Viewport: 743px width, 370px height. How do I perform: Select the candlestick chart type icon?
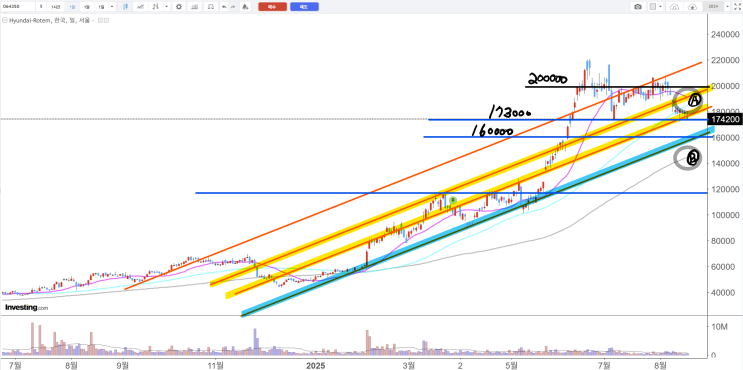(x=126, y=7)
